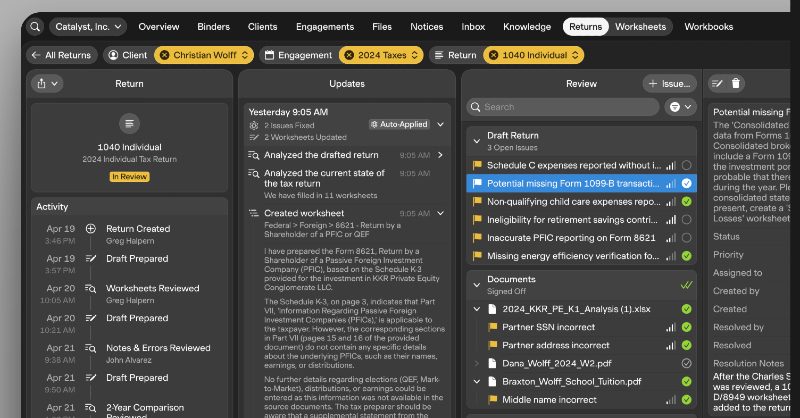The image size is (800, 418).
Task: Clear the 2024 Taxes engagement filter
Action: click(350, 55)
